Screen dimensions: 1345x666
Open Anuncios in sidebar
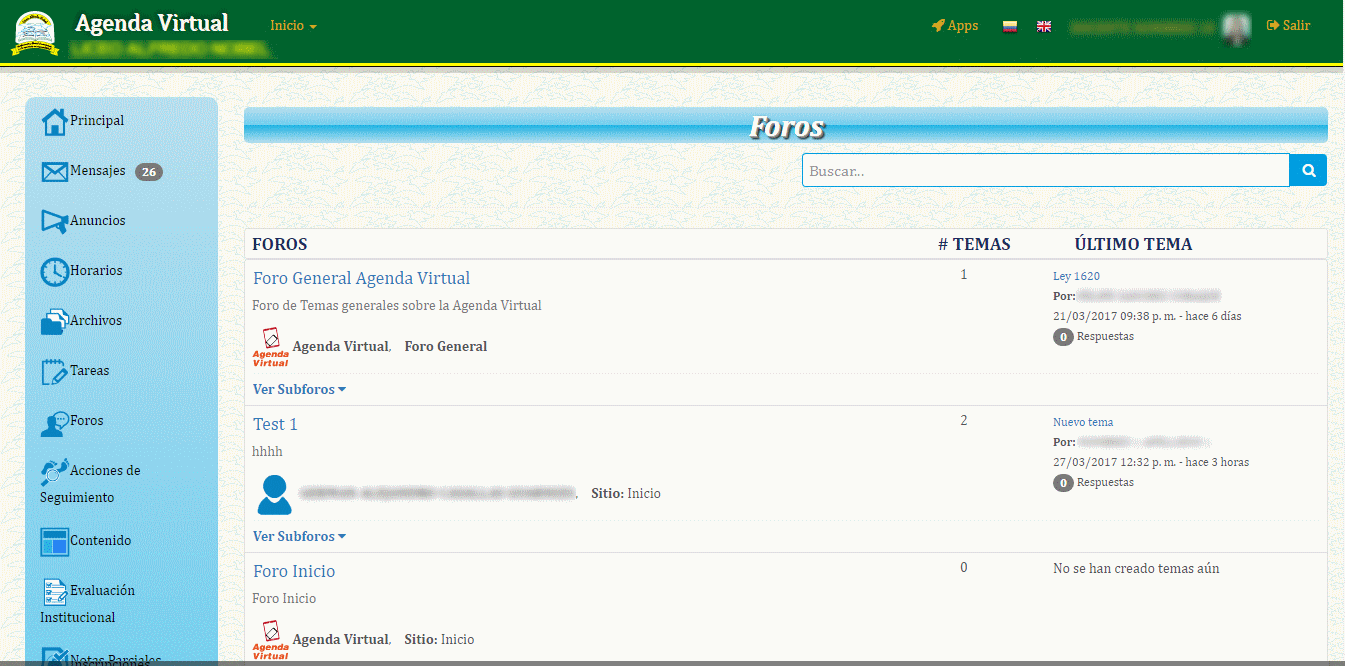98,221
